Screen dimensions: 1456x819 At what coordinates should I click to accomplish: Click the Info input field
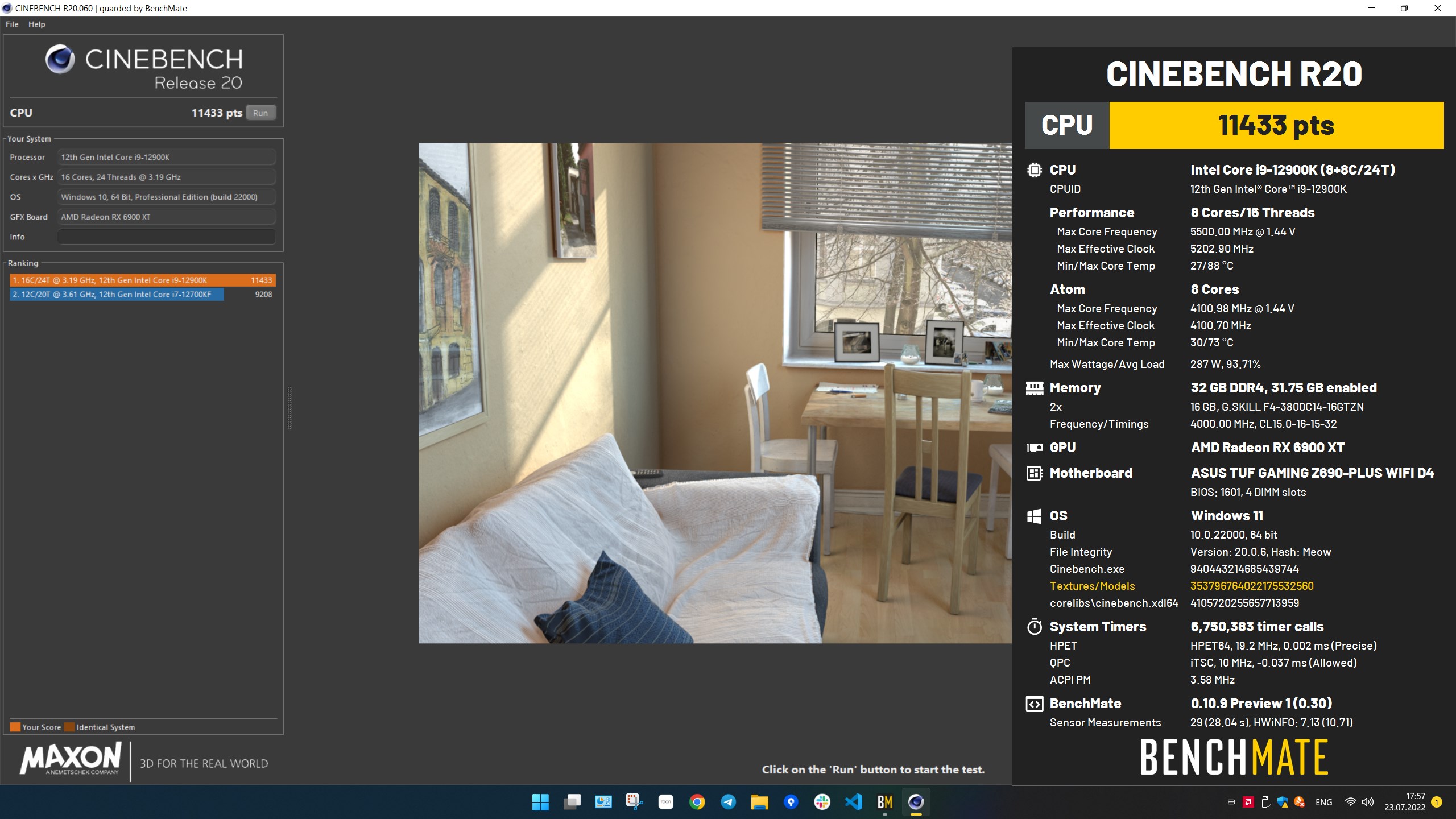[x=166, y=237]
